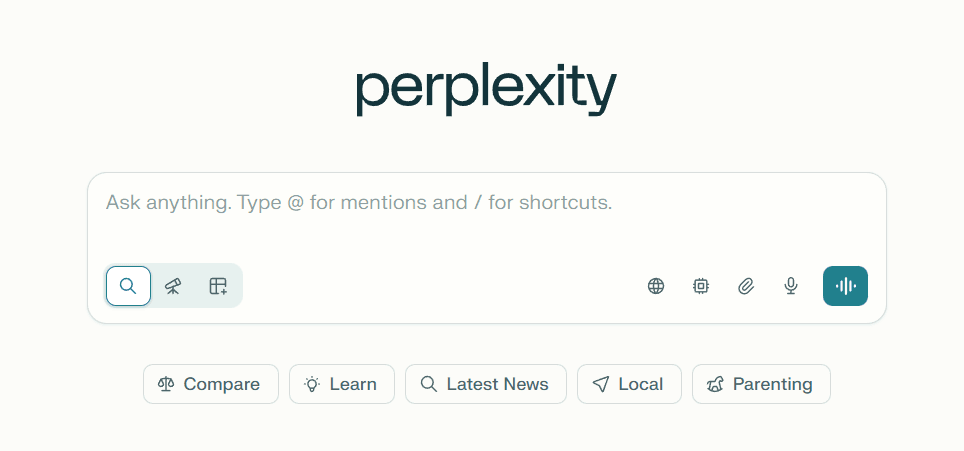Viewport: 964px width, 451px height.
Task: Open the globe sources selector
Action: tap(656, 286)
